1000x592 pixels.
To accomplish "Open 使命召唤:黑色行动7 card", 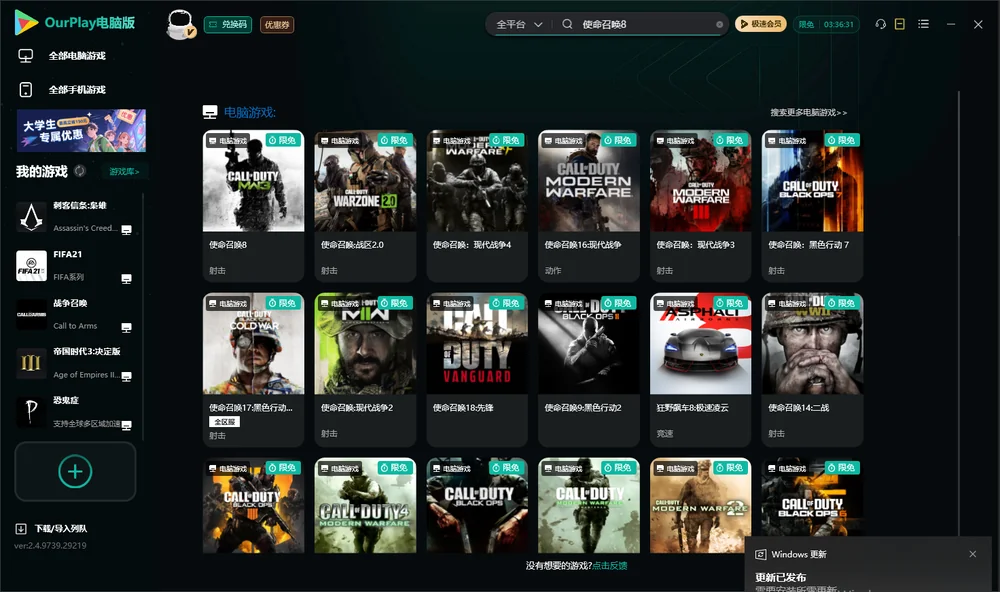I will [812, 206].
